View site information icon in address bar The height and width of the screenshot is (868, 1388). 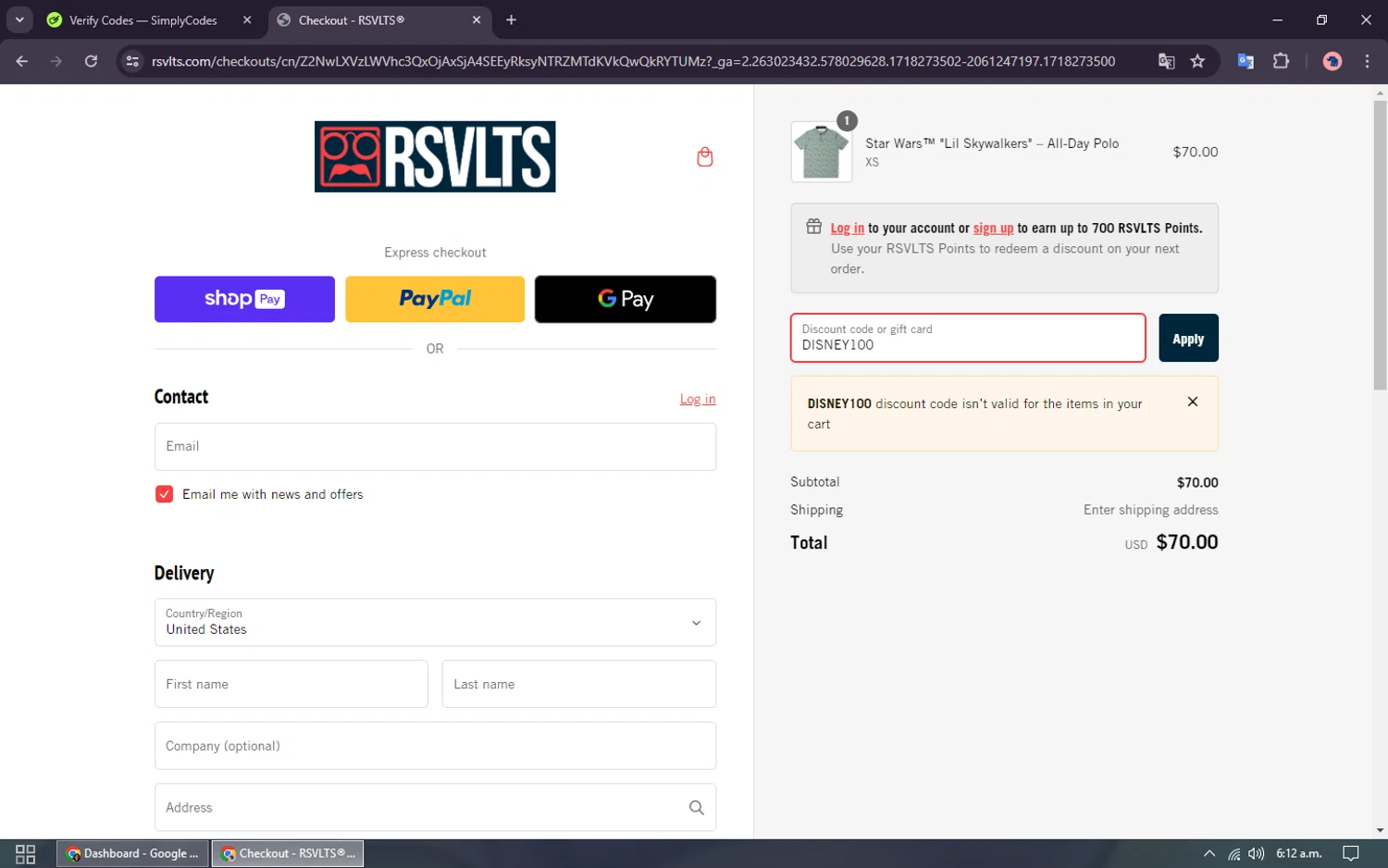132,61
